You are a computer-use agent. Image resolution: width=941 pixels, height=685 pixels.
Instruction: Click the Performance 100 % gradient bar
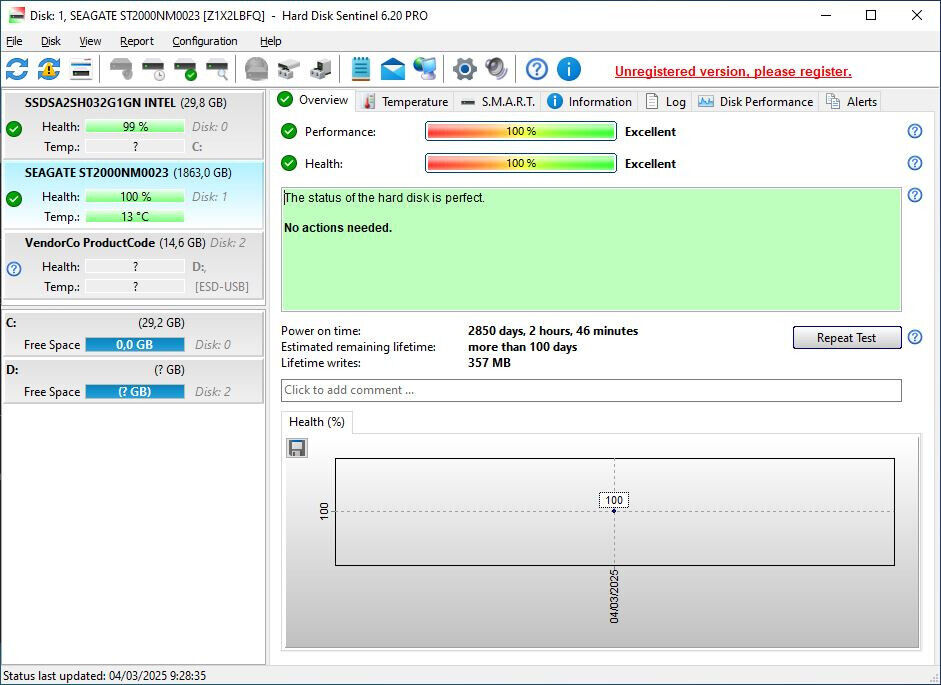point(521,131)
